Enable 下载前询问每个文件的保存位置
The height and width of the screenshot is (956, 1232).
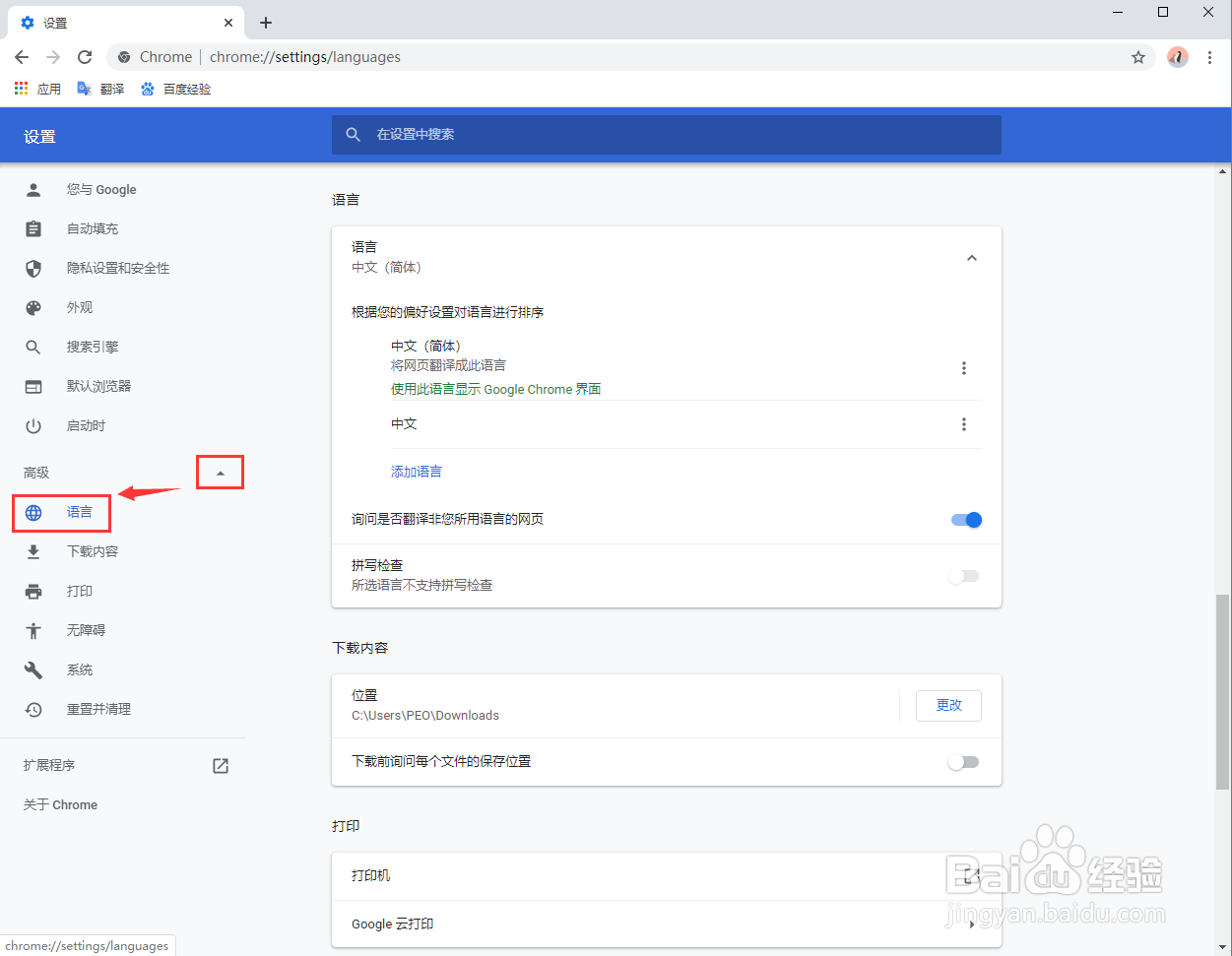(x=964, y=762)
